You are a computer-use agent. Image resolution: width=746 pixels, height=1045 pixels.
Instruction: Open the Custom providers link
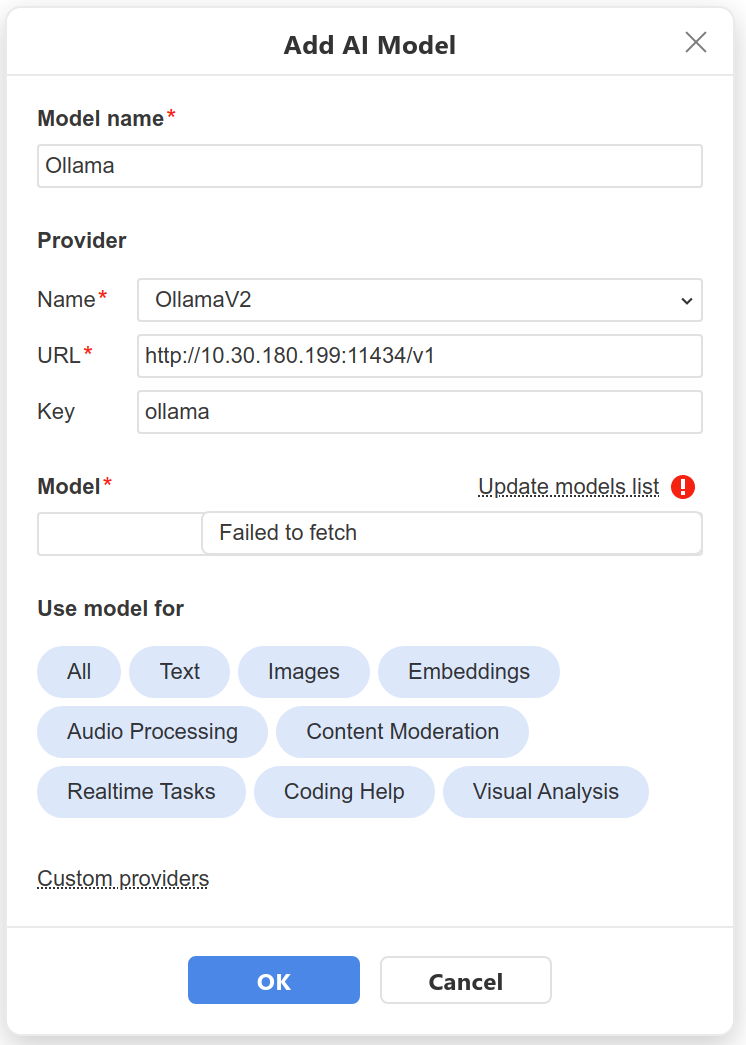(x=123, y=879)
